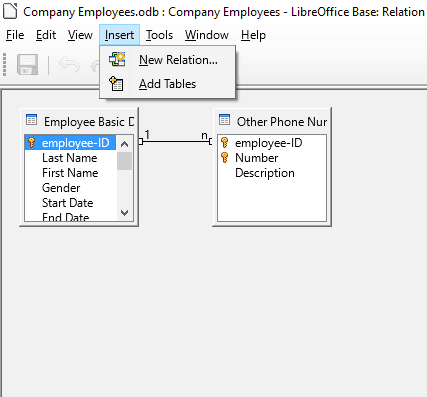Click the Number field key icon
This screenshot has width=427, height=397.
tap(225, 157)
